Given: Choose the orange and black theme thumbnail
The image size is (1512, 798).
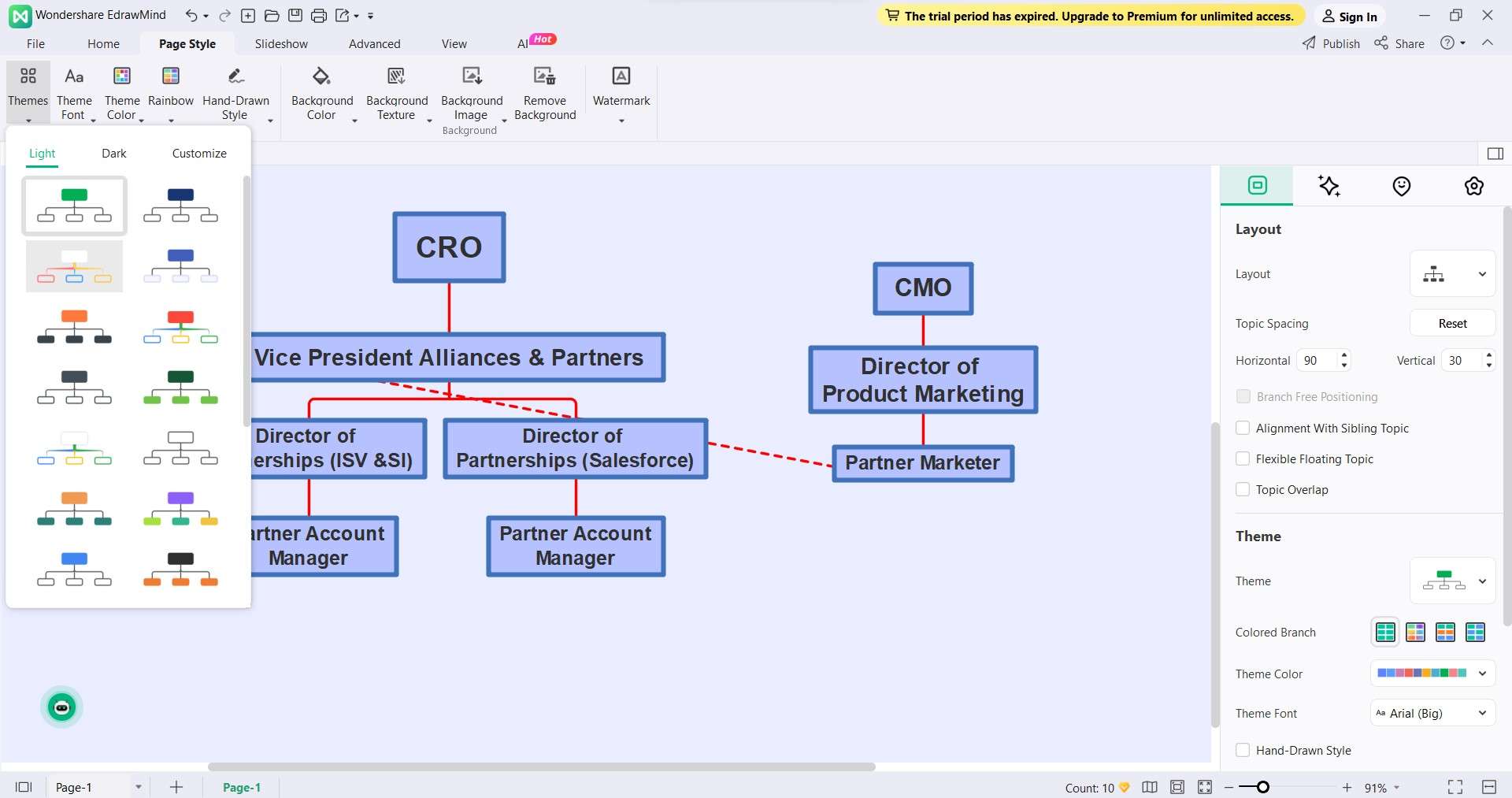Looking at the screenshot, I should pyautogui.click(x=74, y=326).
